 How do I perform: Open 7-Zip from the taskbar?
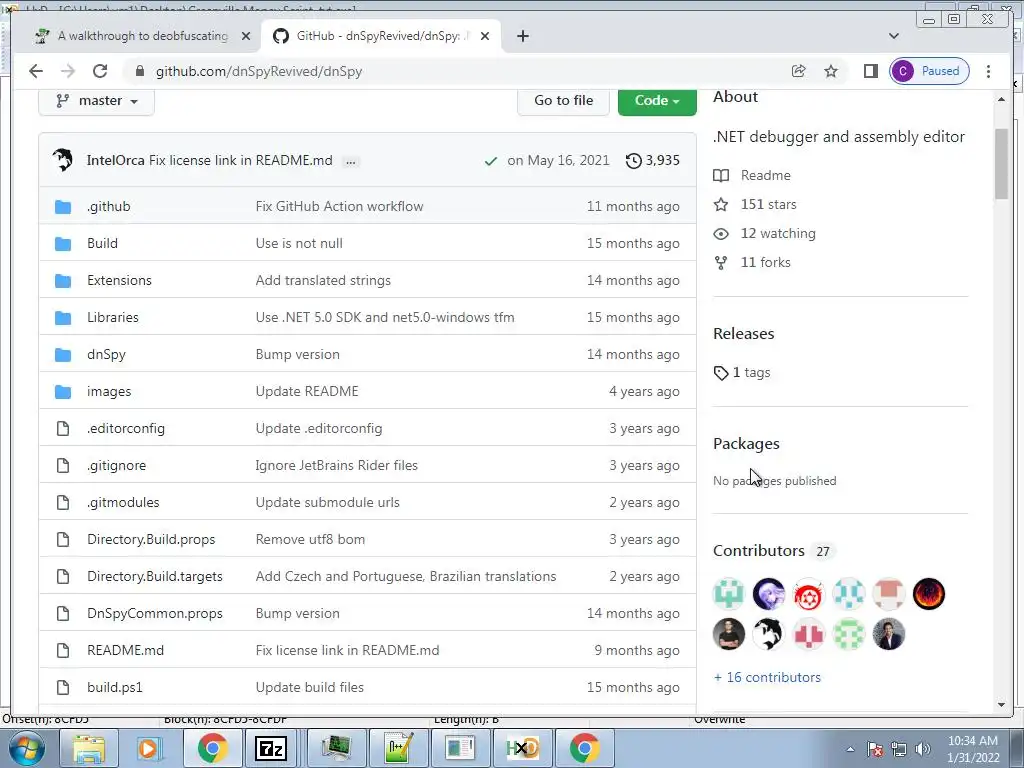click(270, 748)
